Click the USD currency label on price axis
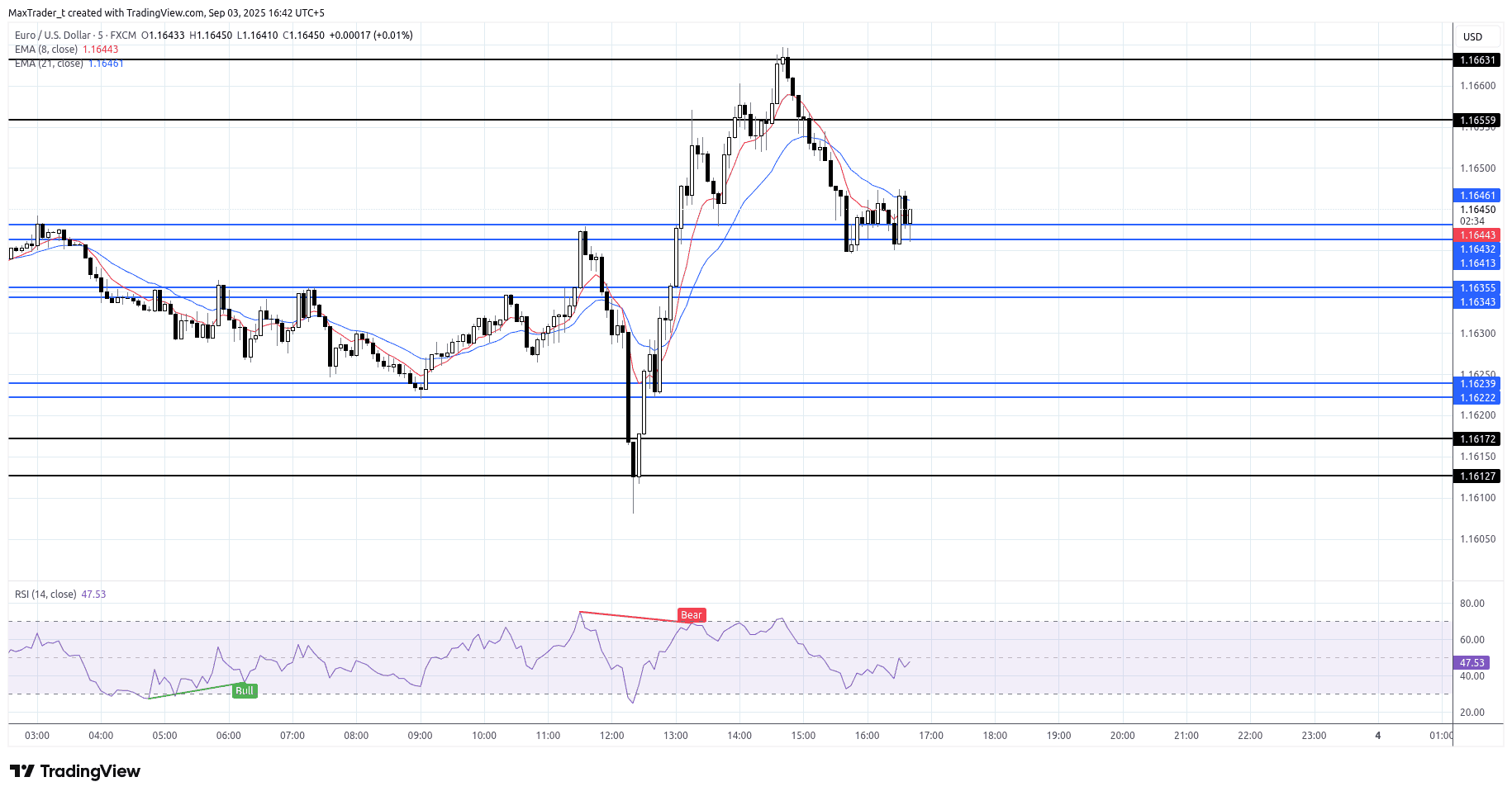Screen dimensions: 1512x796 [1472, 37]
